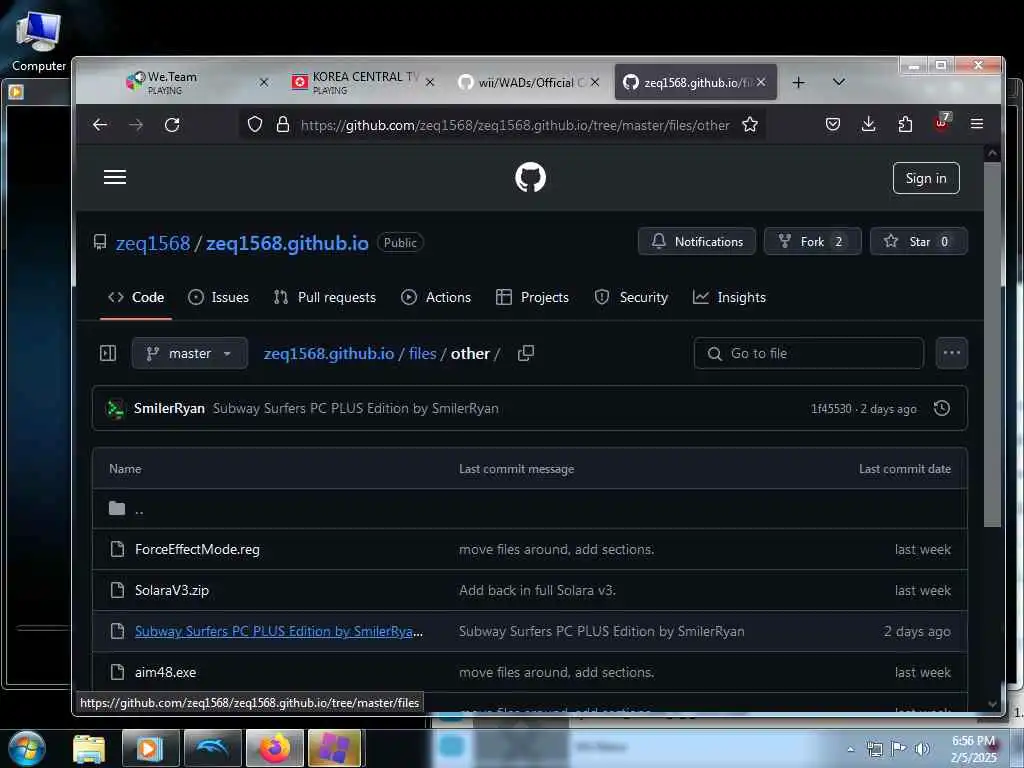This screenshot has width=1024, height=768.
Task: Open Subway Surfers PC PLUS Edition file
Action: [x=279, y=631]
